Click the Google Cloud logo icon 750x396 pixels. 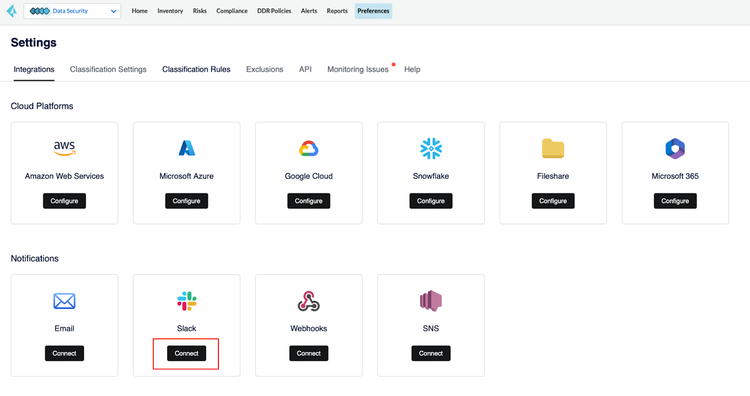[x=309, y=148]
